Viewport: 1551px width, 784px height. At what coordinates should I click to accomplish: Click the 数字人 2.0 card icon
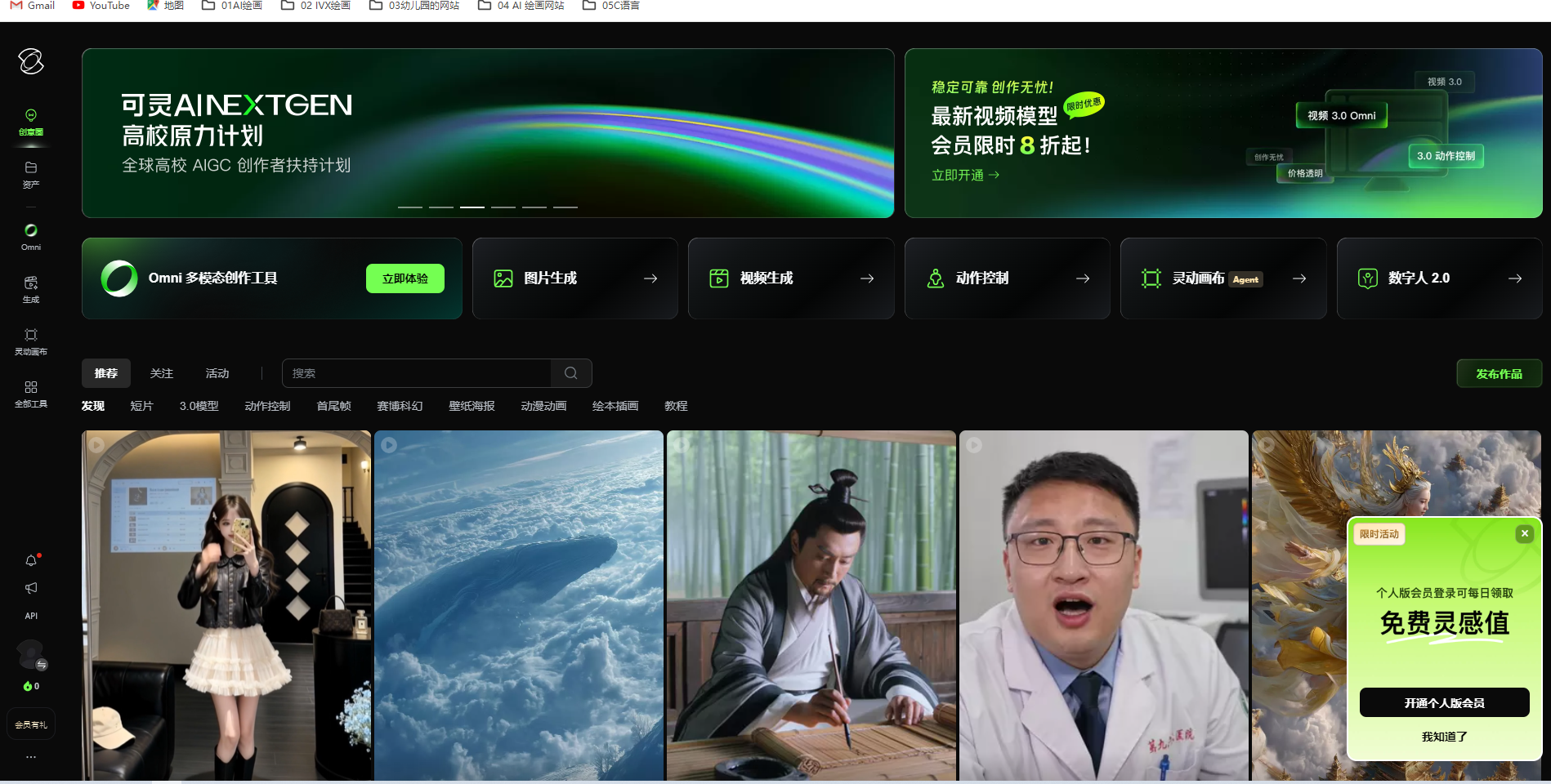pyautogui.click(x=1367, y=278)
